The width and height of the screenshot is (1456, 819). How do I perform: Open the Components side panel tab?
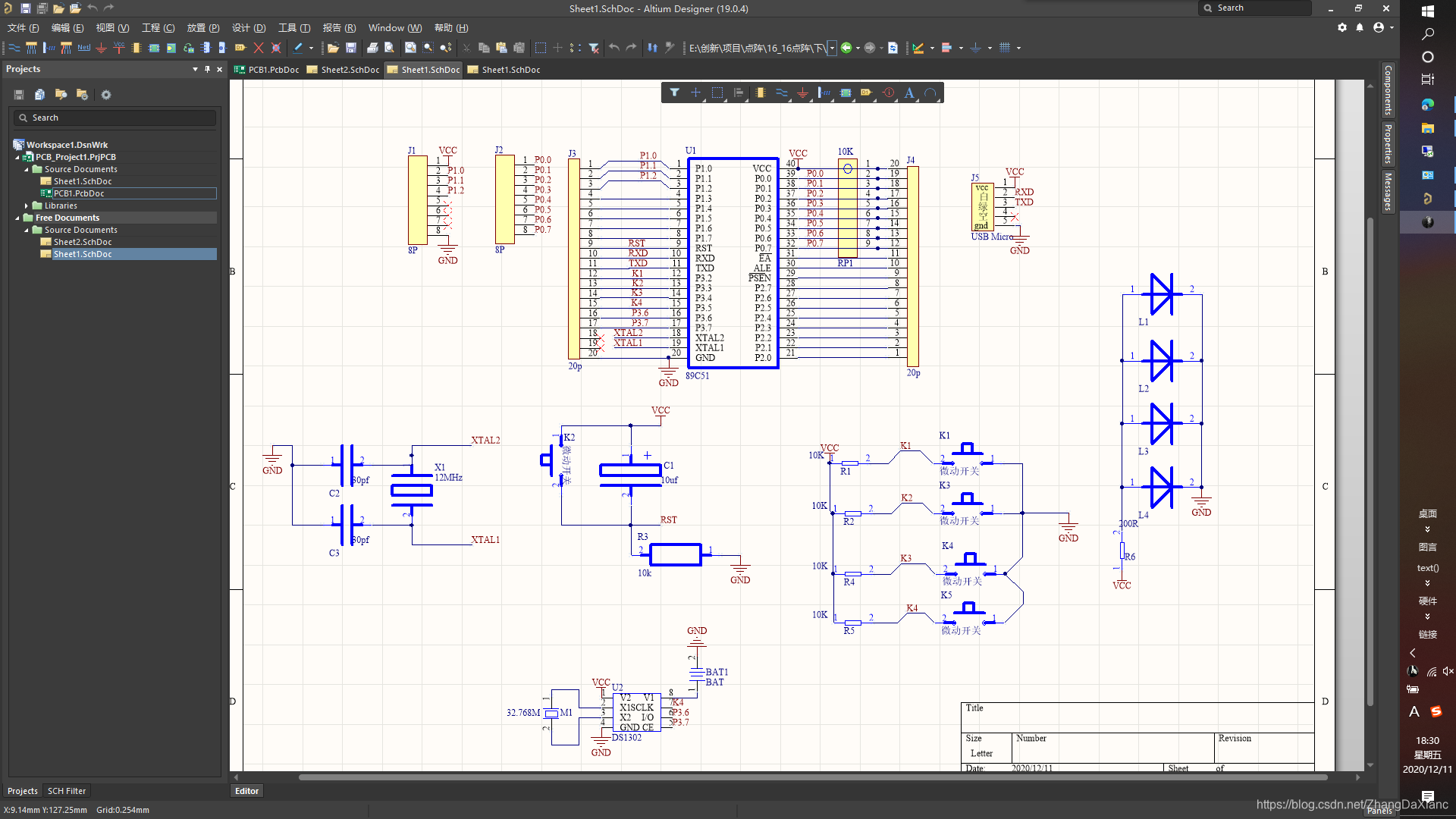click(1388, 90)
